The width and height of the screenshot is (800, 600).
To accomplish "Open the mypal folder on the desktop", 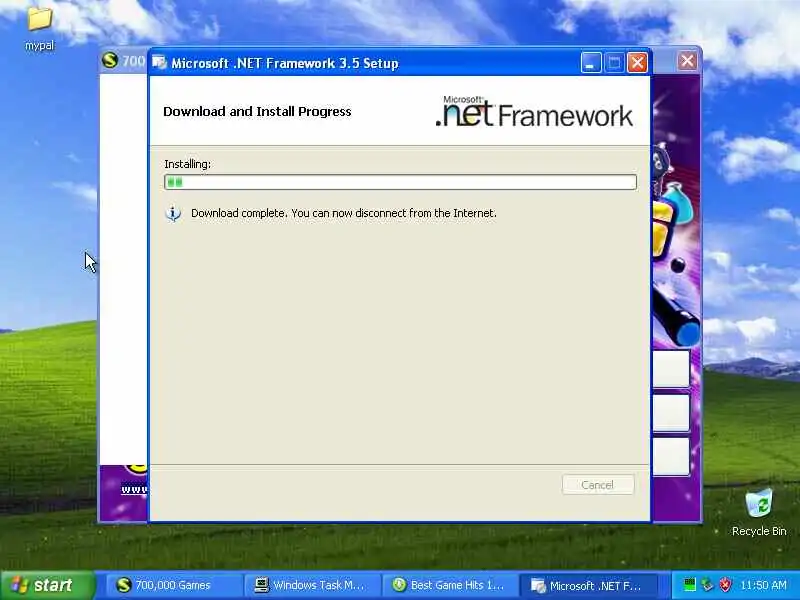I will tap(39, 29).
